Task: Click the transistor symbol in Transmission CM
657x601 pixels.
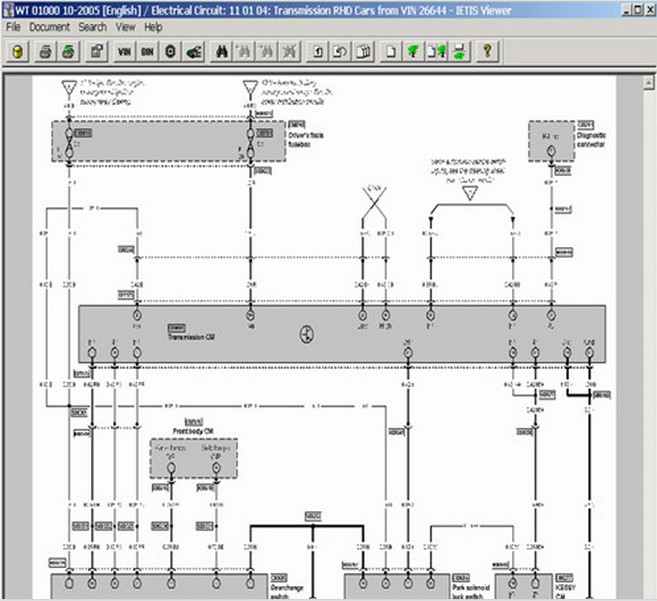Action: [307, 335]
